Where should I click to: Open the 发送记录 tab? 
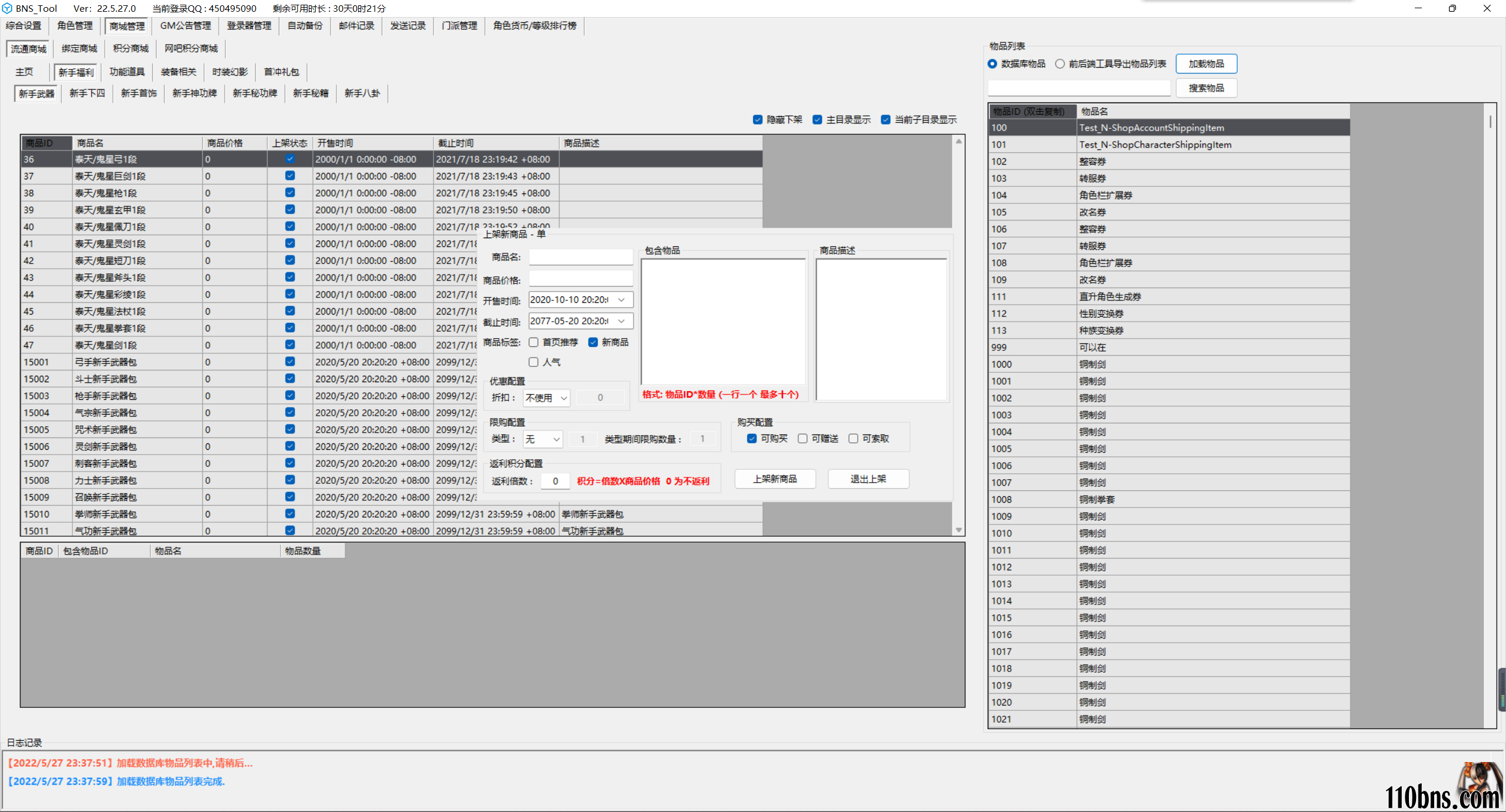[x=408, y=25]
